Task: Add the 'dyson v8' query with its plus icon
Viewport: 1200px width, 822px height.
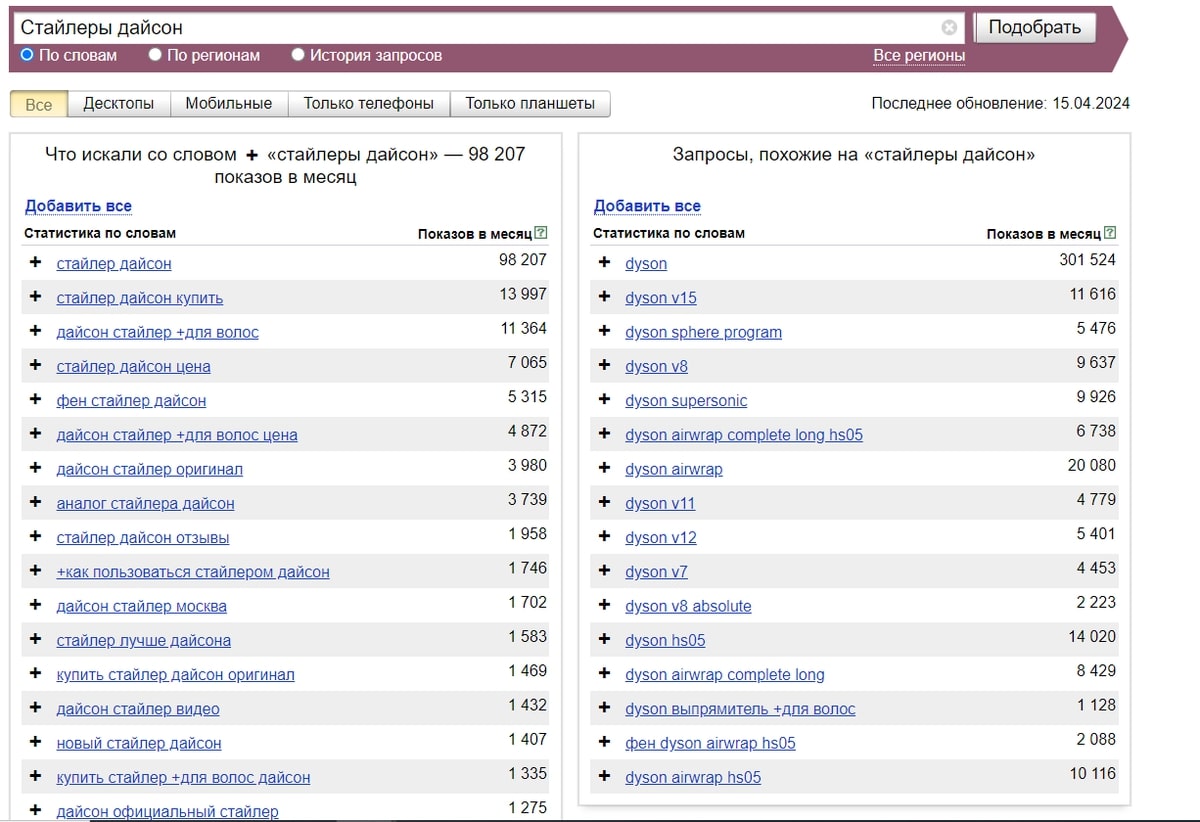Action: 604,365
